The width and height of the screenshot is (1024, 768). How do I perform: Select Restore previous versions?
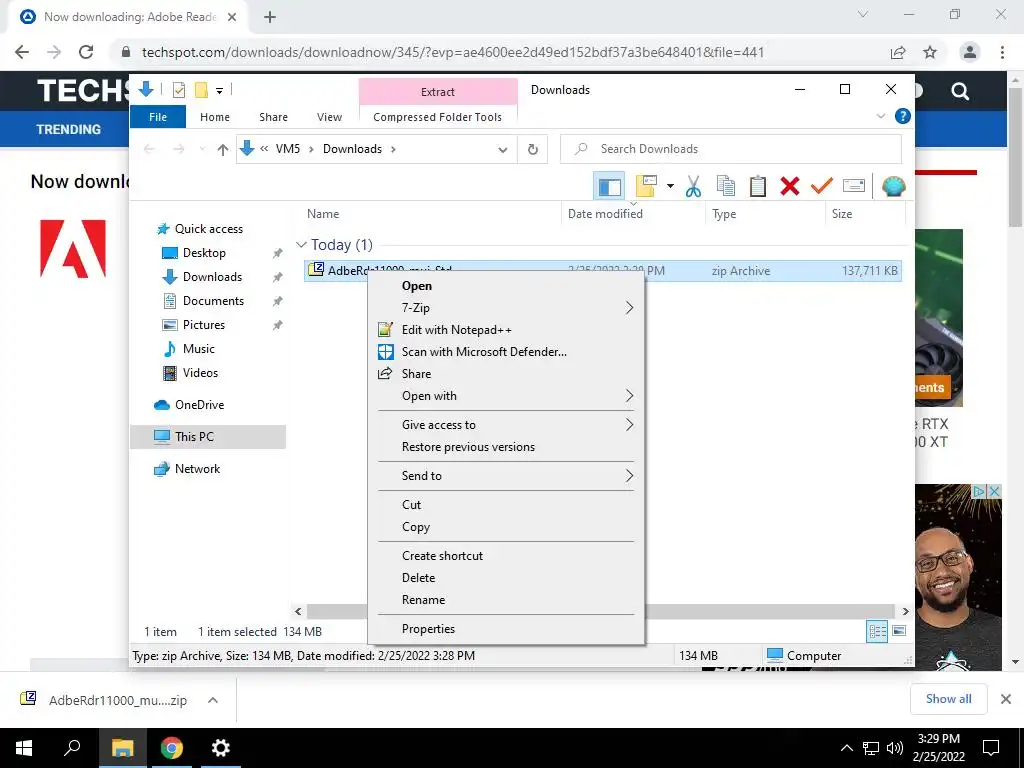[x=507, y=447]
